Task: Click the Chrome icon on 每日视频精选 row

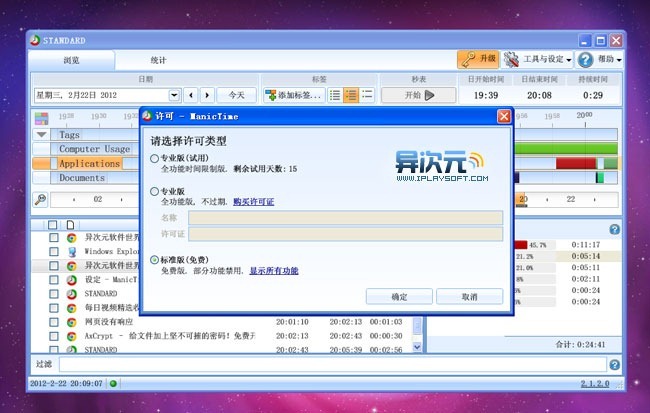Action: (71, 308)
